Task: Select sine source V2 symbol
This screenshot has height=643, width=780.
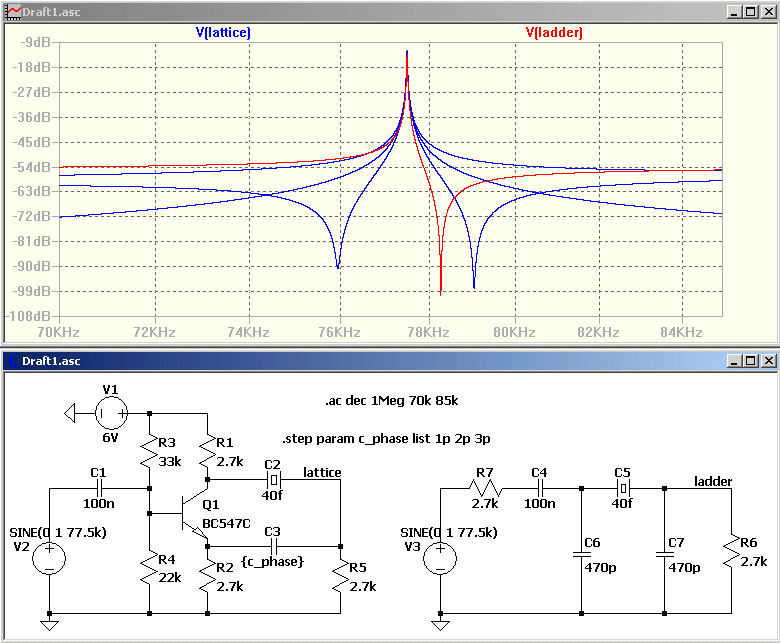Action: [x=49, y=557]
